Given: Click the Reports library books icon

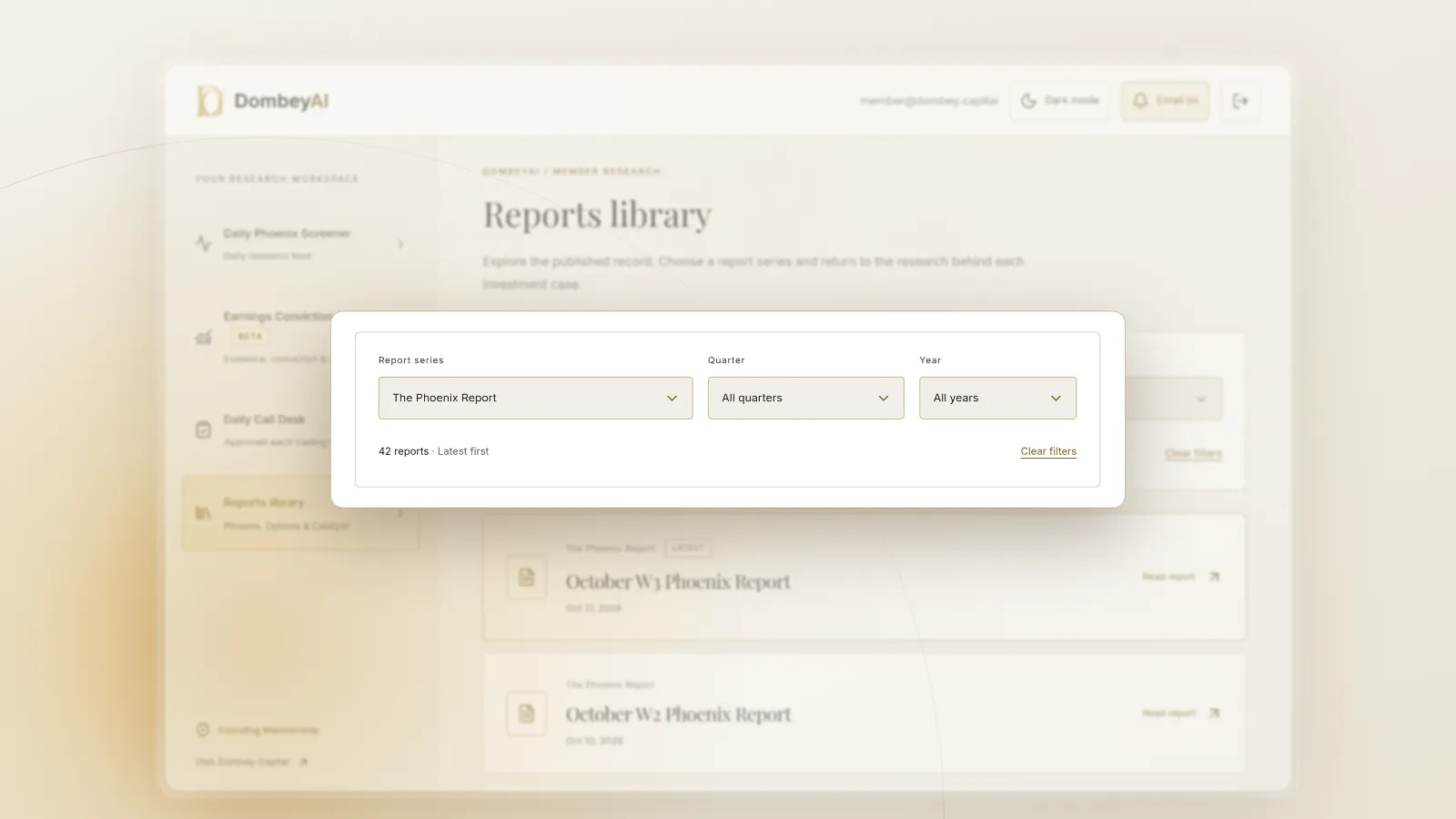Looking at the screenshot, I should (203, 514).
